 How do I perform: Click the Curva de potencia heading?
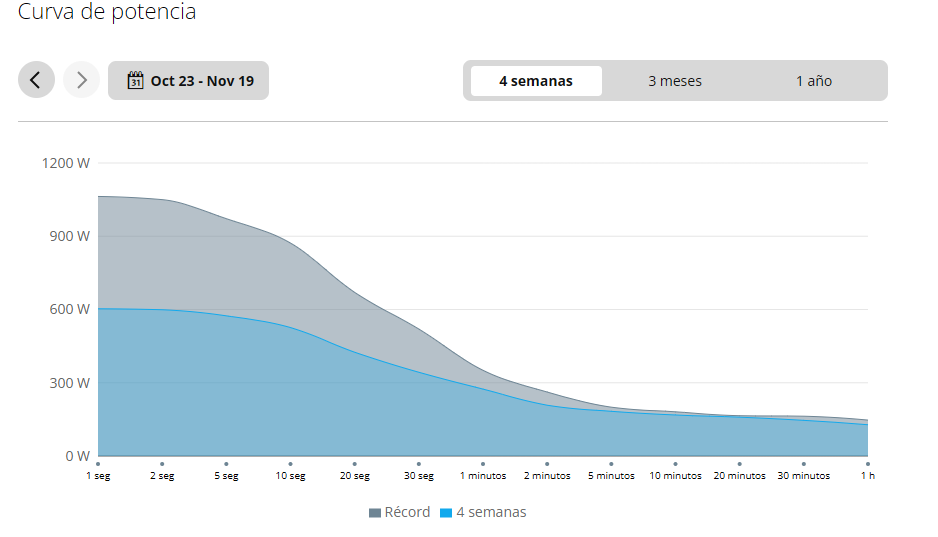107,12
